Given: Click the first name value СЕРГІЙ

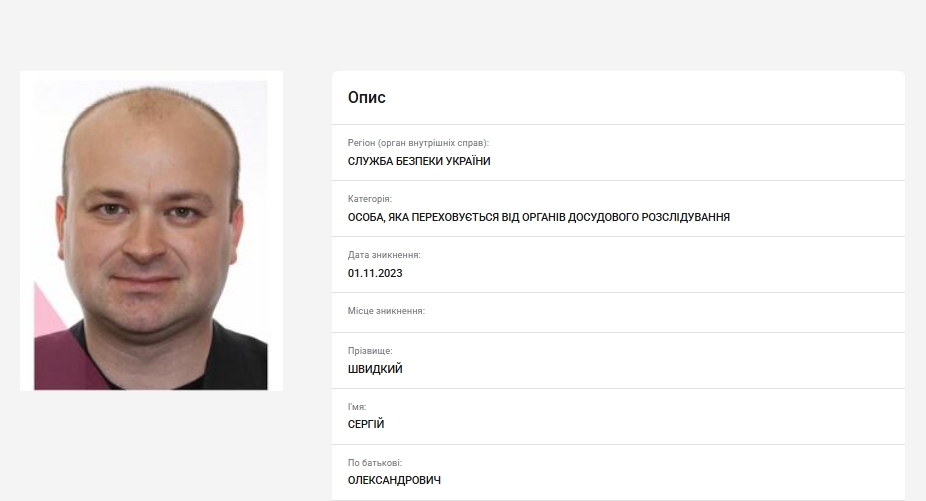Looking at the screenshot, I should point(366,424).
